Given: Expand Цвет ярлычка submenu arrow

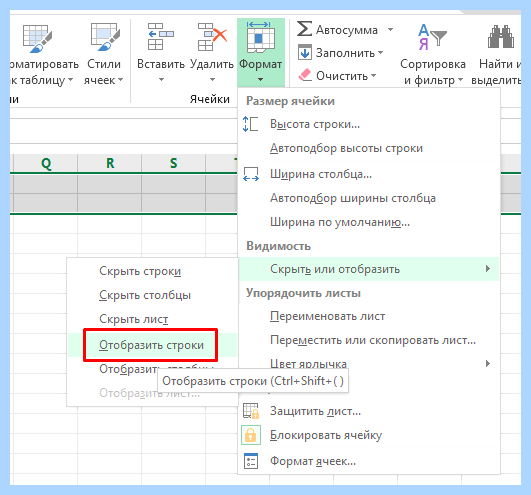Looking at the screenshot, I should (x=488, y=364).
